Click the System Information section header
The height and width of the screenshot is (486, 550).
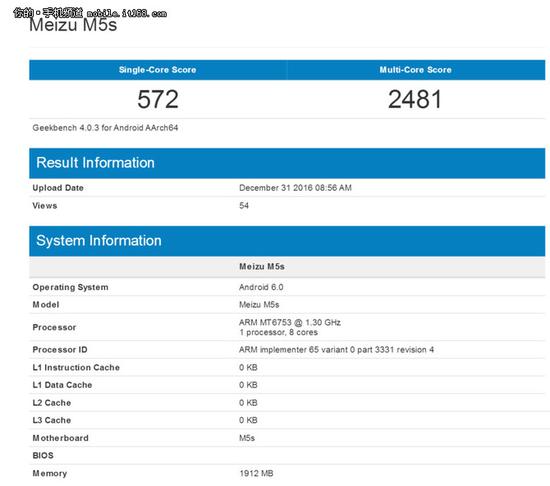(287, 241)
